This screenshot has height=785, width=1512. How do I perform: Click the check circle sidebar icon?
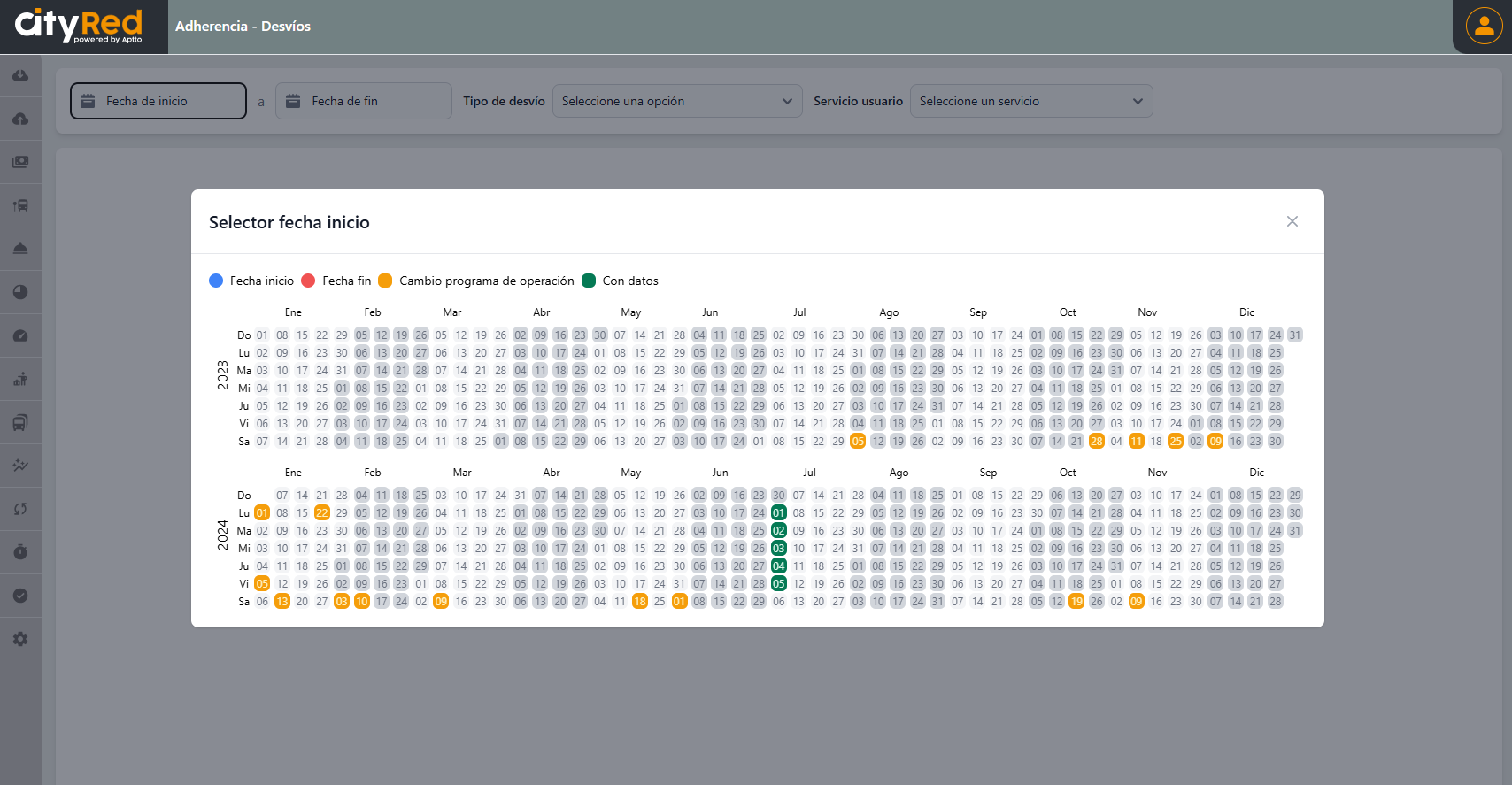point(20,596)
